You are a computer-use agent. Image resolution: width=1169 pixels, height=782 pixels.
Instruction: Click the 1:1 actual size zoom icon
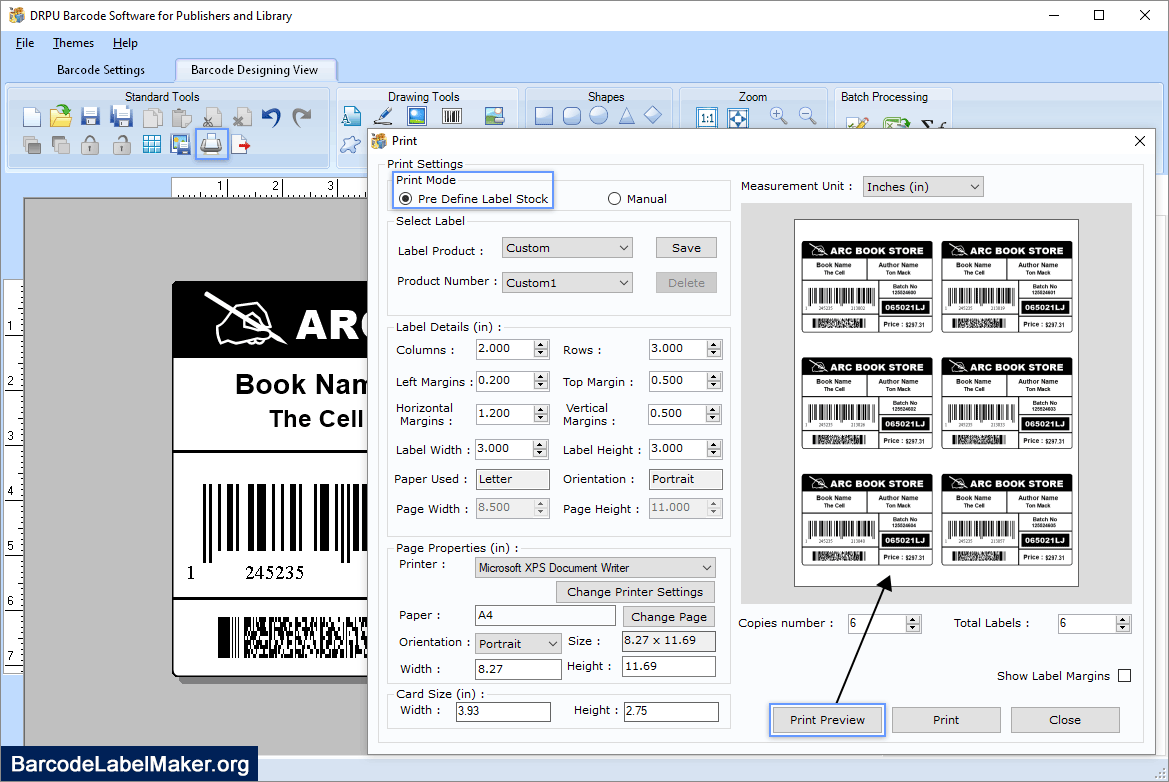707,118
